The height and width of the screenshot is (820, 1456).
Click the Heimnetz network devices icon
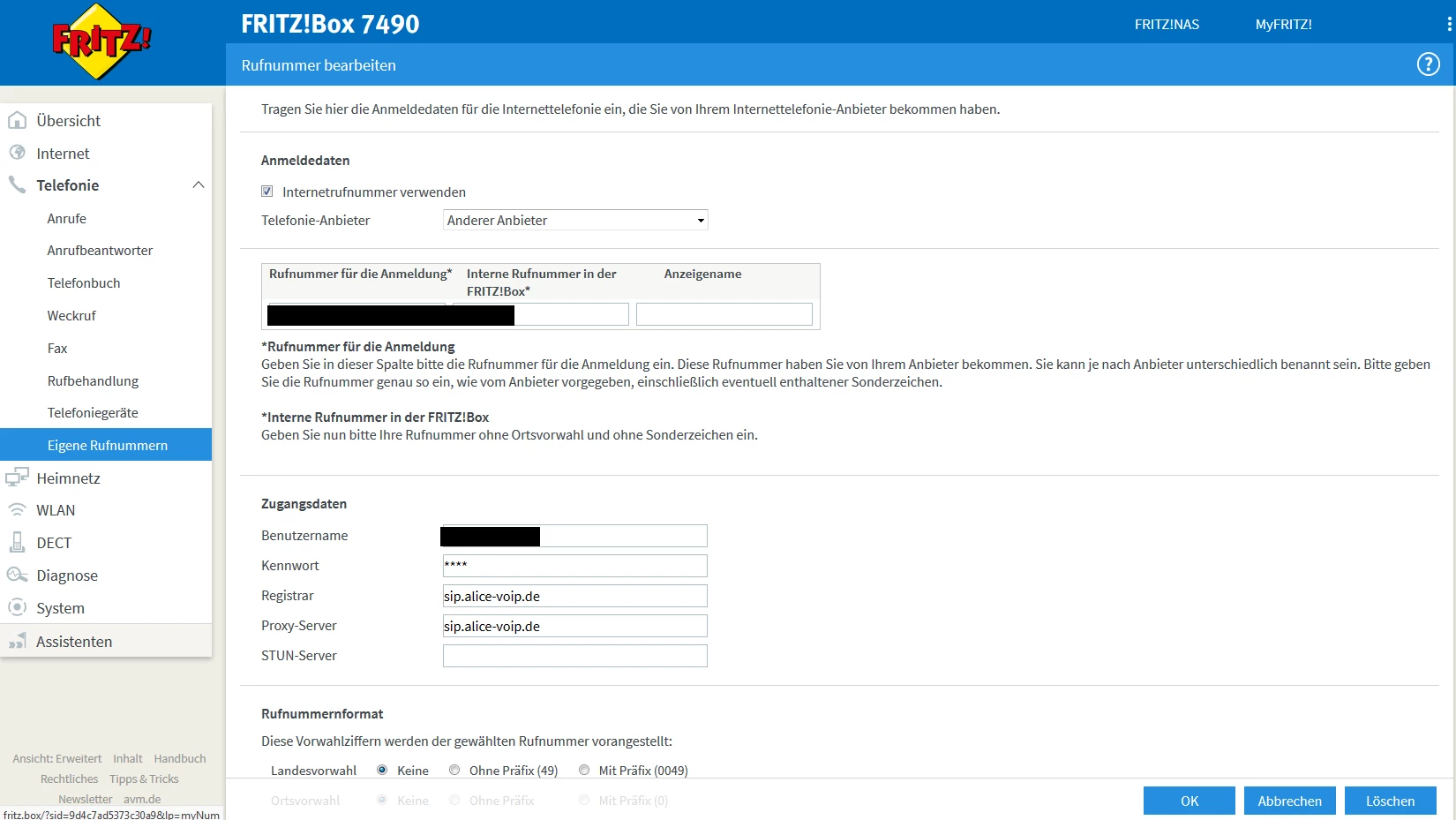17,478
